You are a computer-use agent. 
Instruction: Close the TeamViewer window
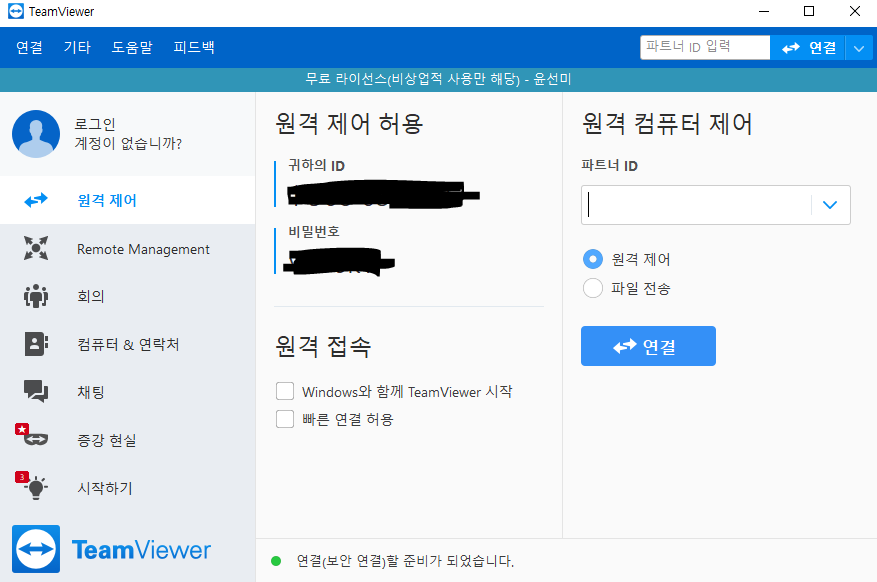point(855,11)
